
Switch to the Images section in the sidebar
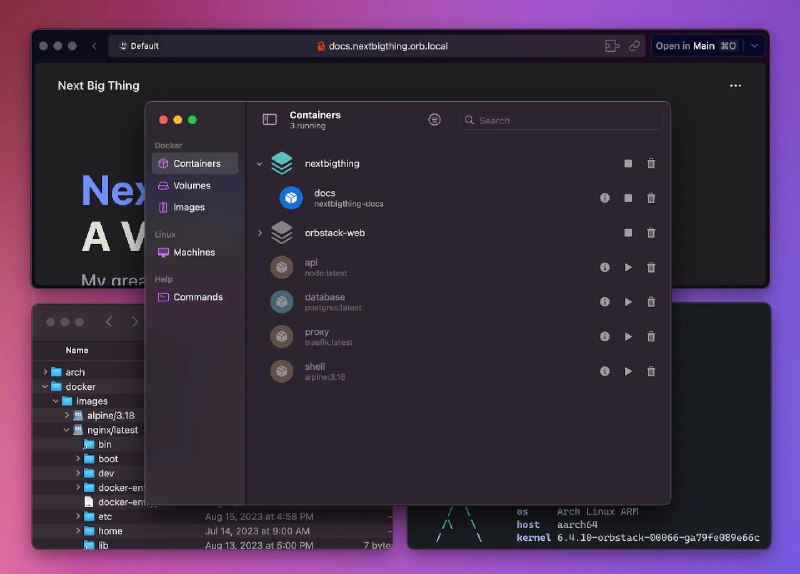(x=188, y=207)
